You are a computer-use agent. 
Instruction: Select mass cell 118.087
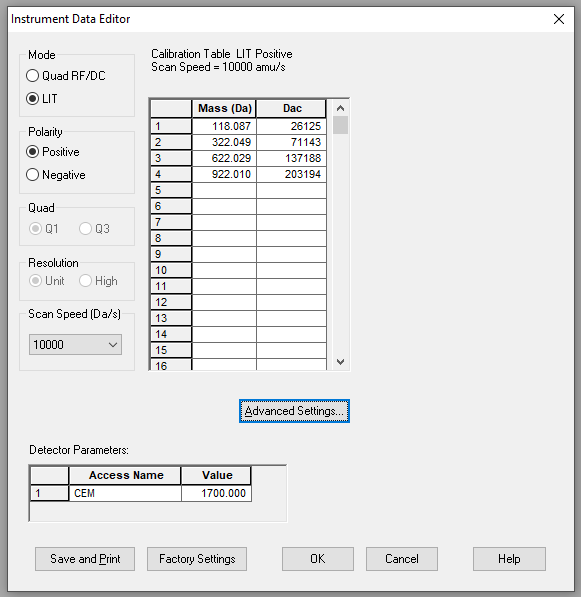pyautogui.click(x=224, y=126)
